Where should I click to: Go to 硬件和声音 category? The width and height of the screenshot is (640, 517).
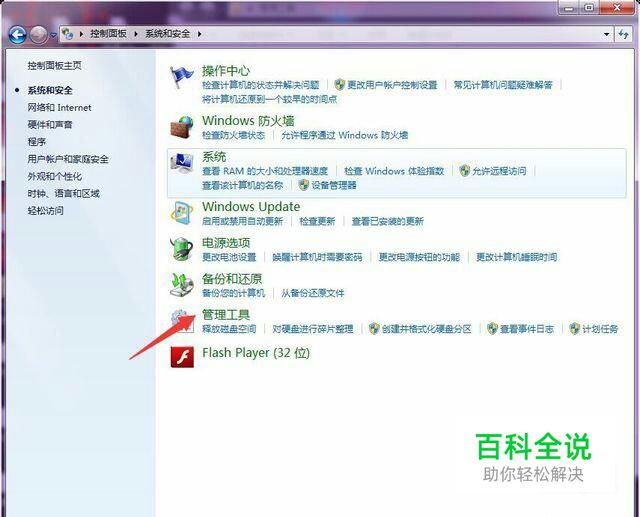50,124
